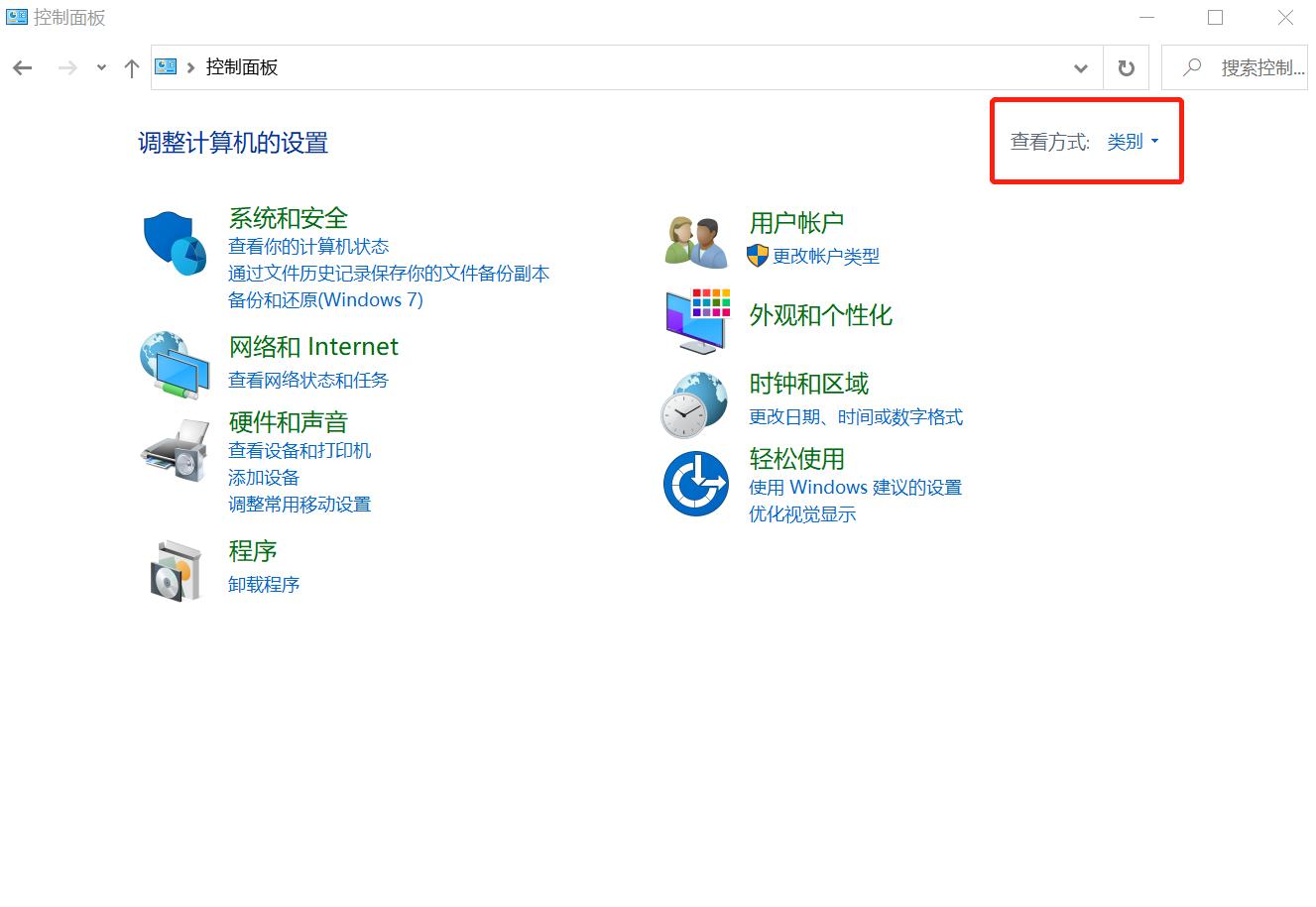Select the 轻松使用 accessibility icon
The width and height of the screenshot is (1316, 907).
pyautogui.click(x=695, y=484)
